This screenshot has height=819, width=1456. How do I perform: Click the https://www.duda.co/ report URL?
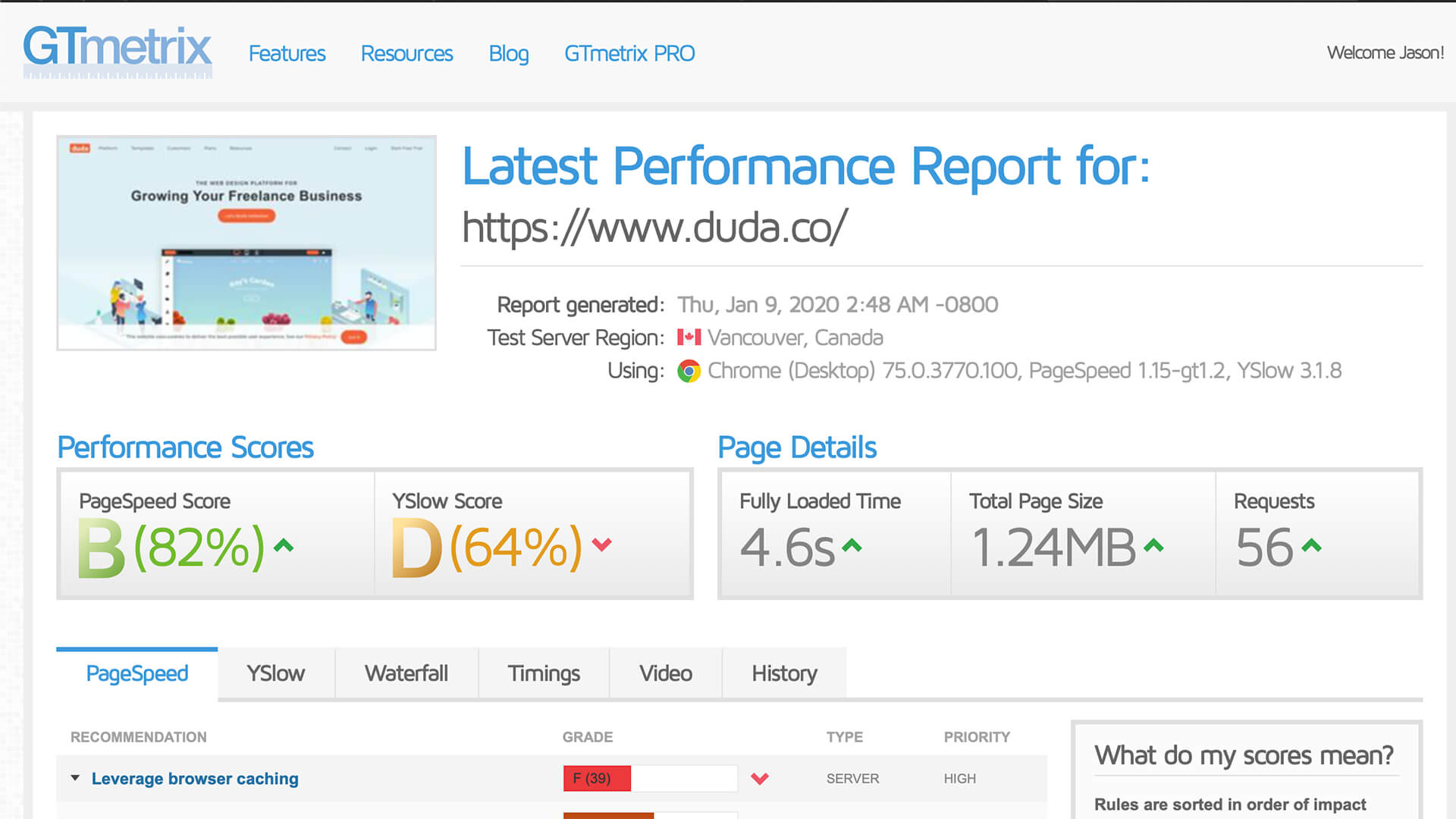coord(654,227)
